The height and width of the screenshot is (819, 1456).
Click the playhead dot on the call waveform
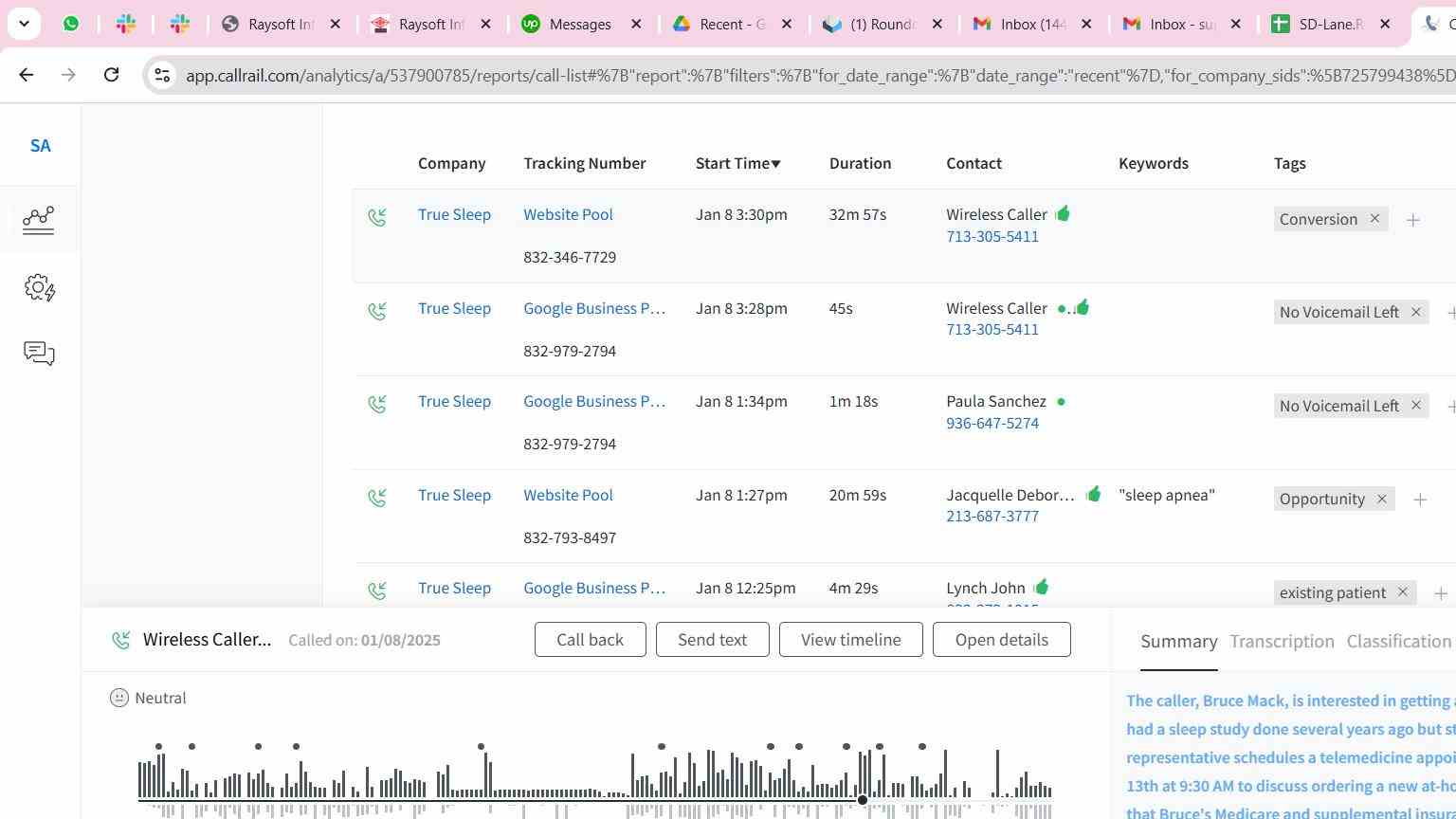click(x=862, y=800)
